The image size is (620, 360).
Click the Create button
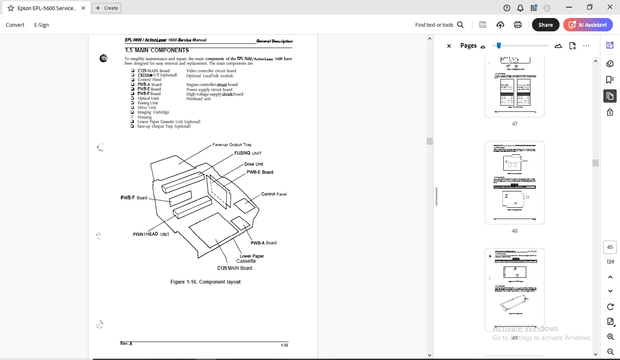coord(107,8)
